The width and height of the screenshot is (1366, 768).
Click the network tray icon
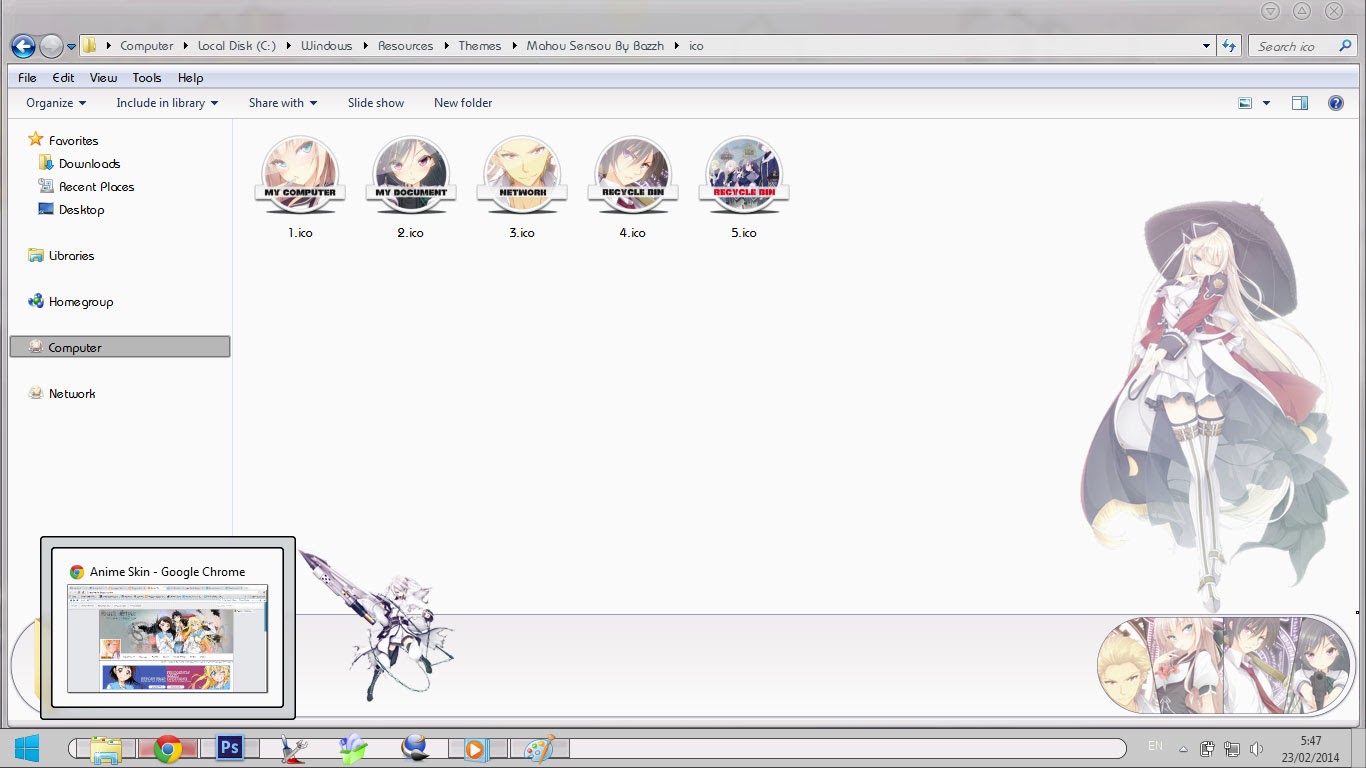tap(1232, 749)
